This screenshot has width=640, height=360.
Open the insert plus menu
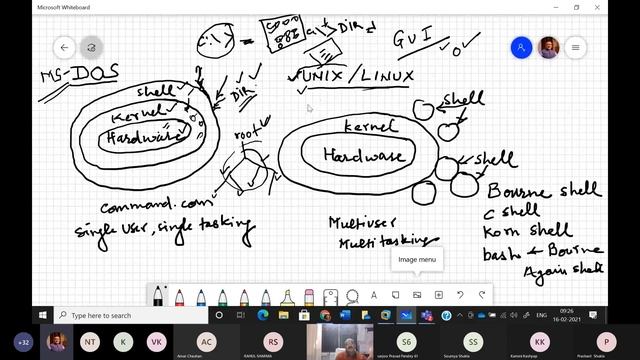click(x=439, y=295)
